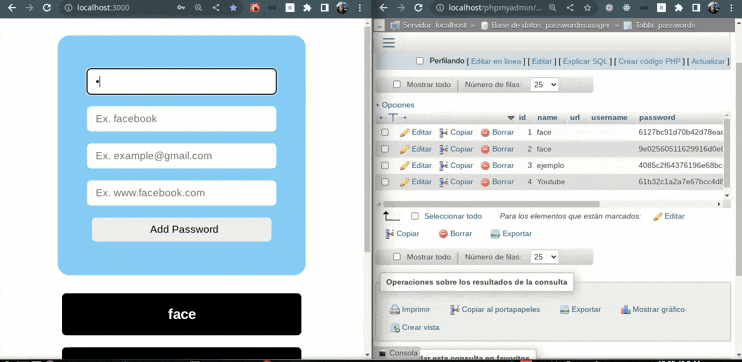This screenshot has width=742, height=362.
Task: Click the horizontal scrollbar under the results table
Action: 491,204
